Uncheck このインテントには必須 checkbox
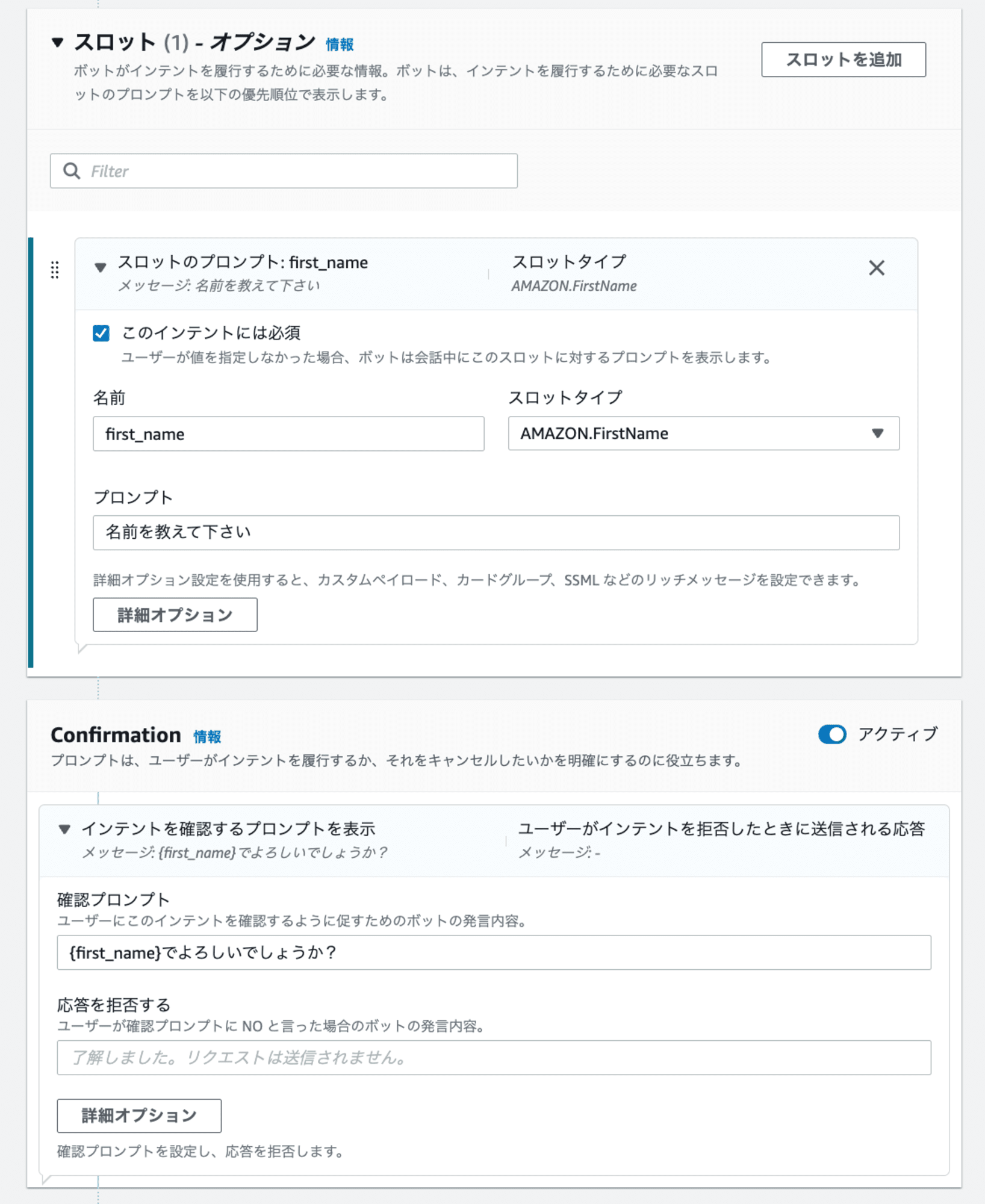This screenshot has width=985, height=1204. [x=101, y=333]
